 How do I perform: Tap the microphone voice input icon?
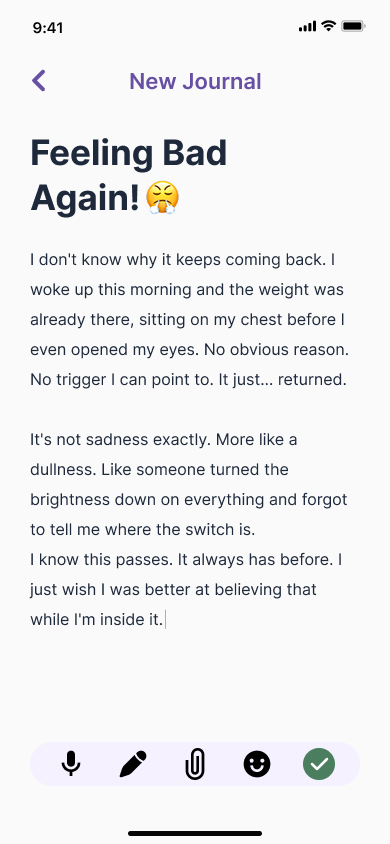(70, 764)
